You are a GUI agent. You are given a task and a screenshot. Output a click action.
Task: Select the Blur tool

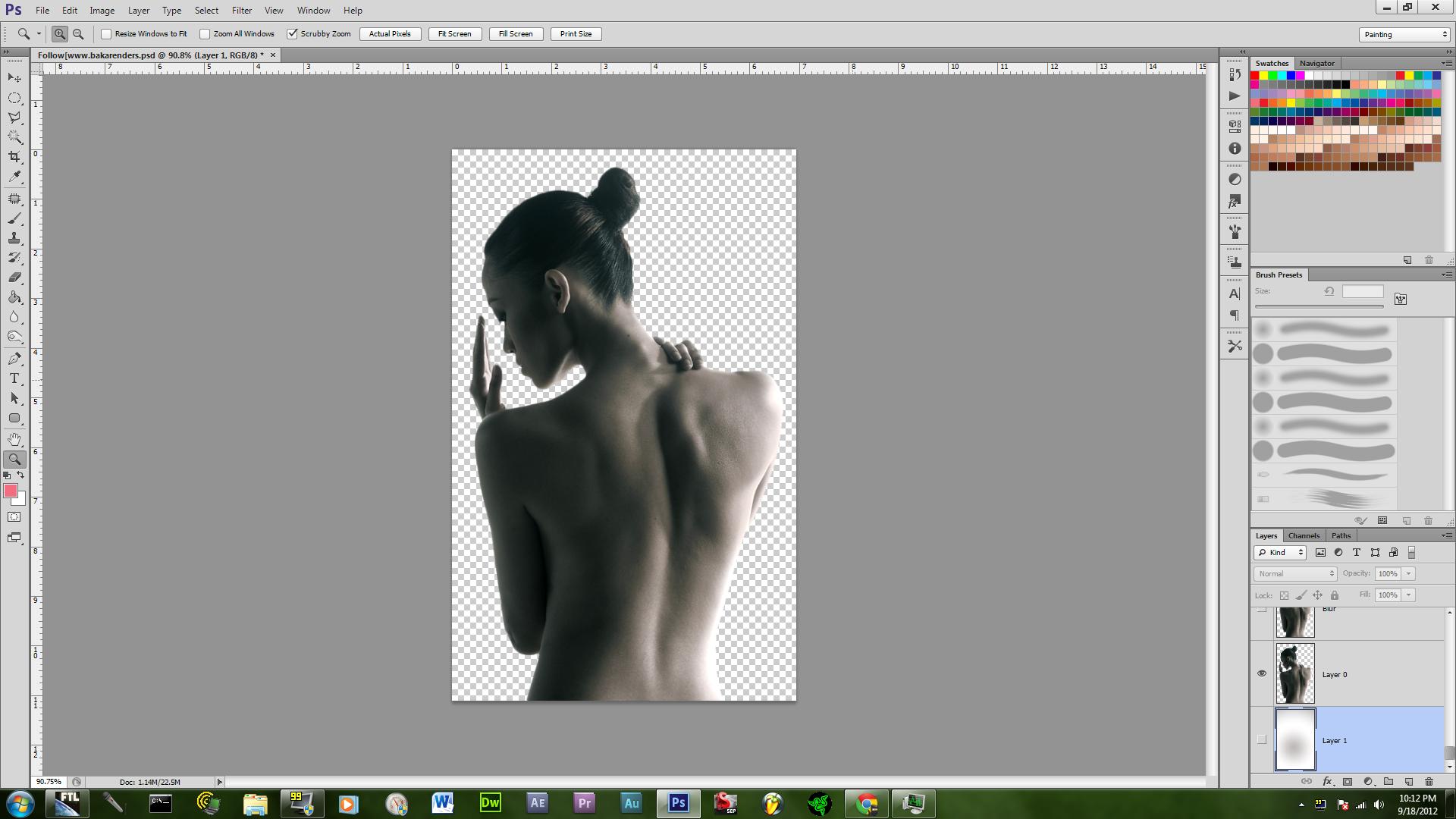[14, 317]
